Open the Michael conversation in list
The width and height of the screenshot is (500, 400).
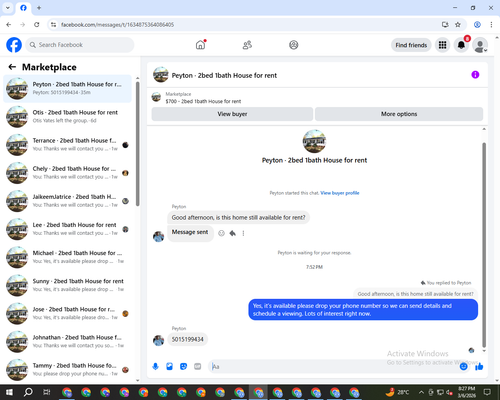click(67, 257)
